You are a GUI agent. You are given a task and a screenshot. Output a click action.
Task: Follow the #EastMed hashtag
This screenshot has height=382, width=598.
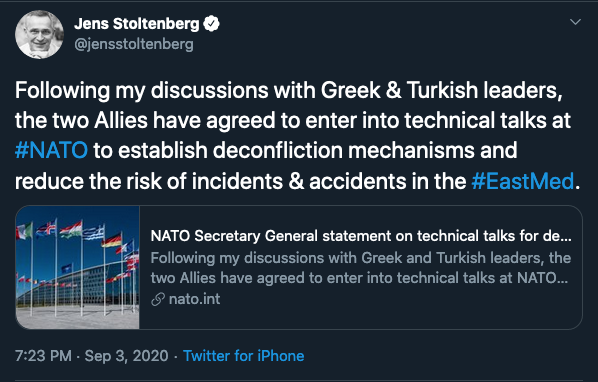coord(522,181)
